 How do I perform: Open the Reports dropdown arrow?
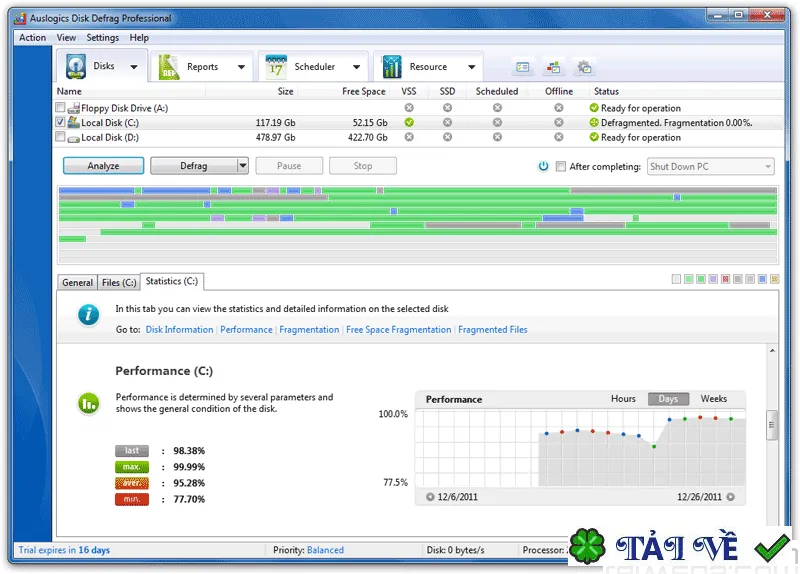[241, 67]
